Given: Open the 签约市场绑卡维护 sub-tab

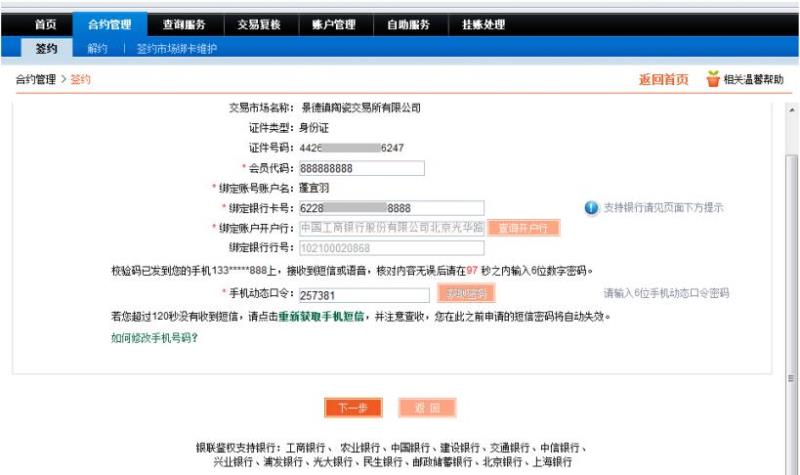Looking at the screenshot, I should 177,48.
